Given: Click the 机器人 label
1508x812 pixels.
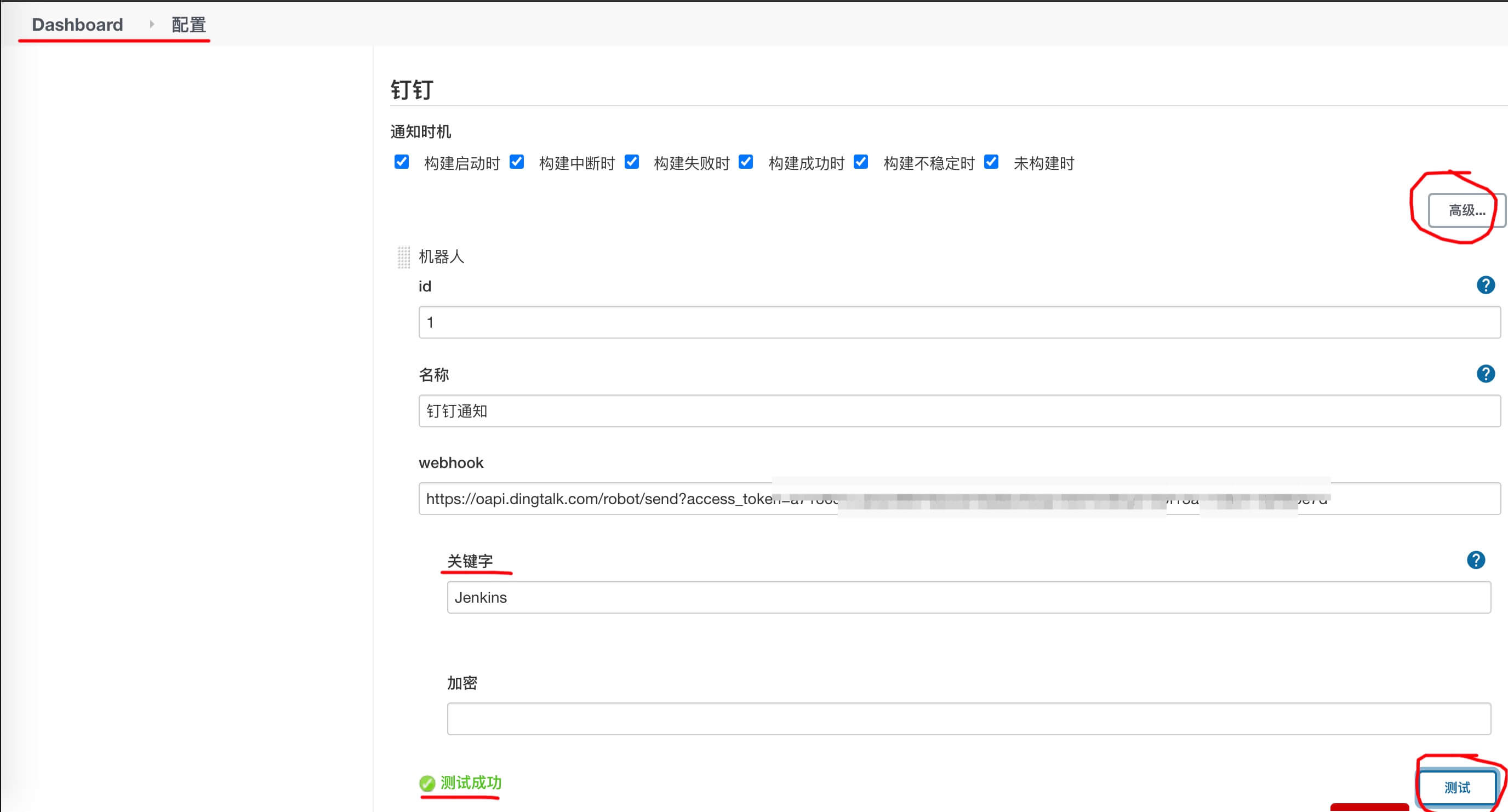Looking at the screenshot, I should click(442, 256).
